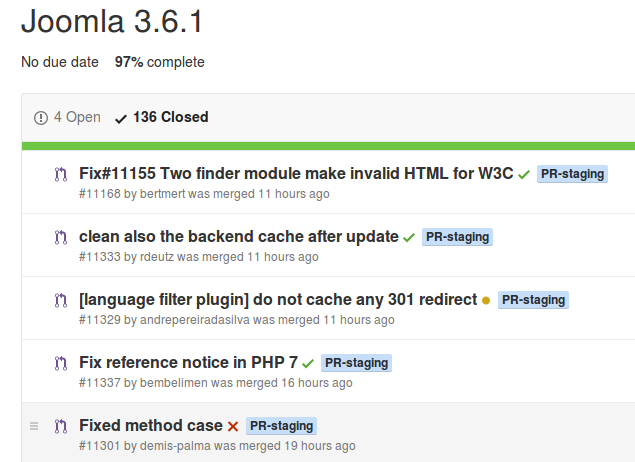Open the Fix#11155 Two finder module pull request
The width and height of the screenshot is (635, 462).
pyautogui.click(x=296, y=174)
